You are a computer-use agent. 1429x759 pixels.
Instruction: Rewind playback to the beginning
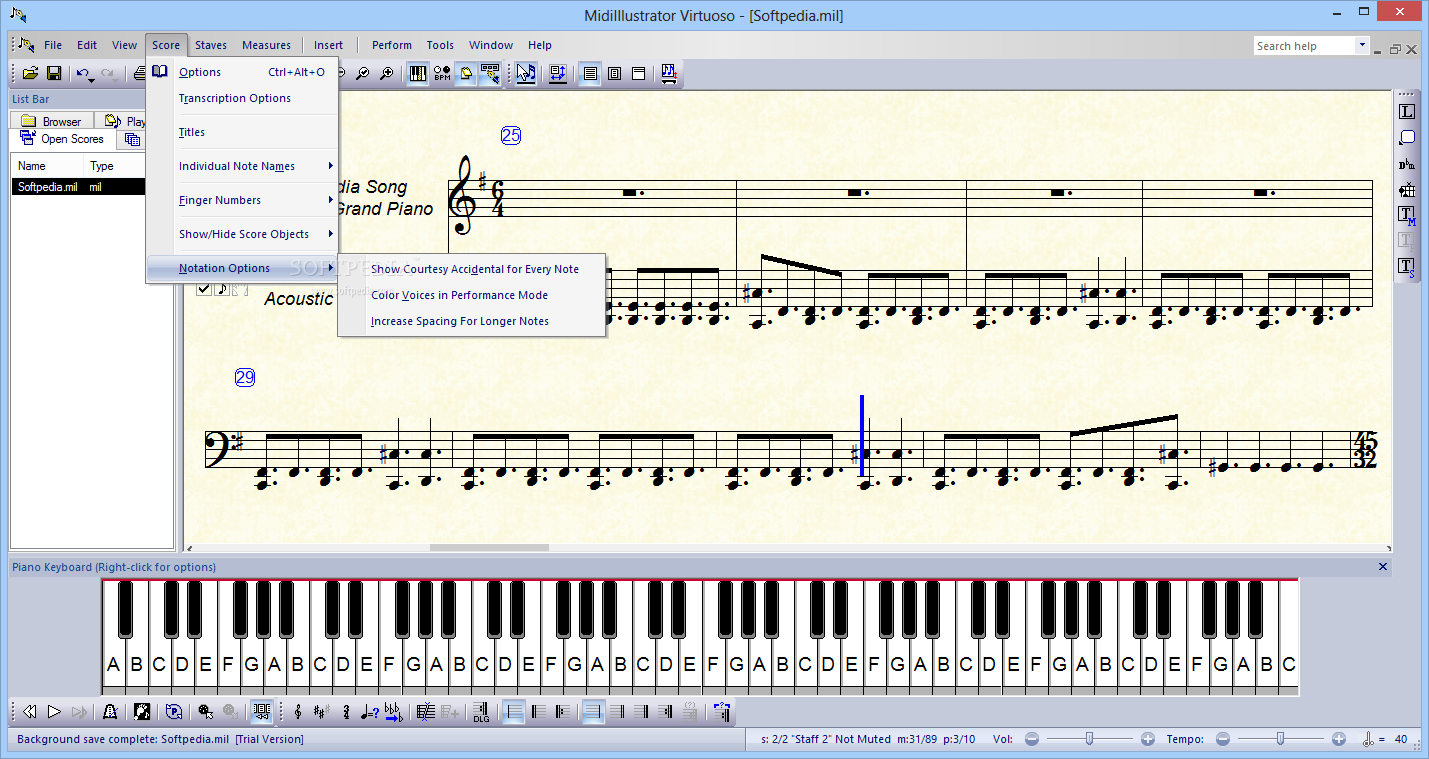(30, 712)
